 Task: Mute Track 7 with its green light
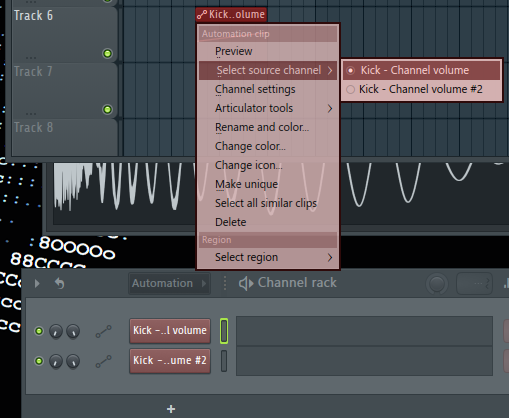107,109
